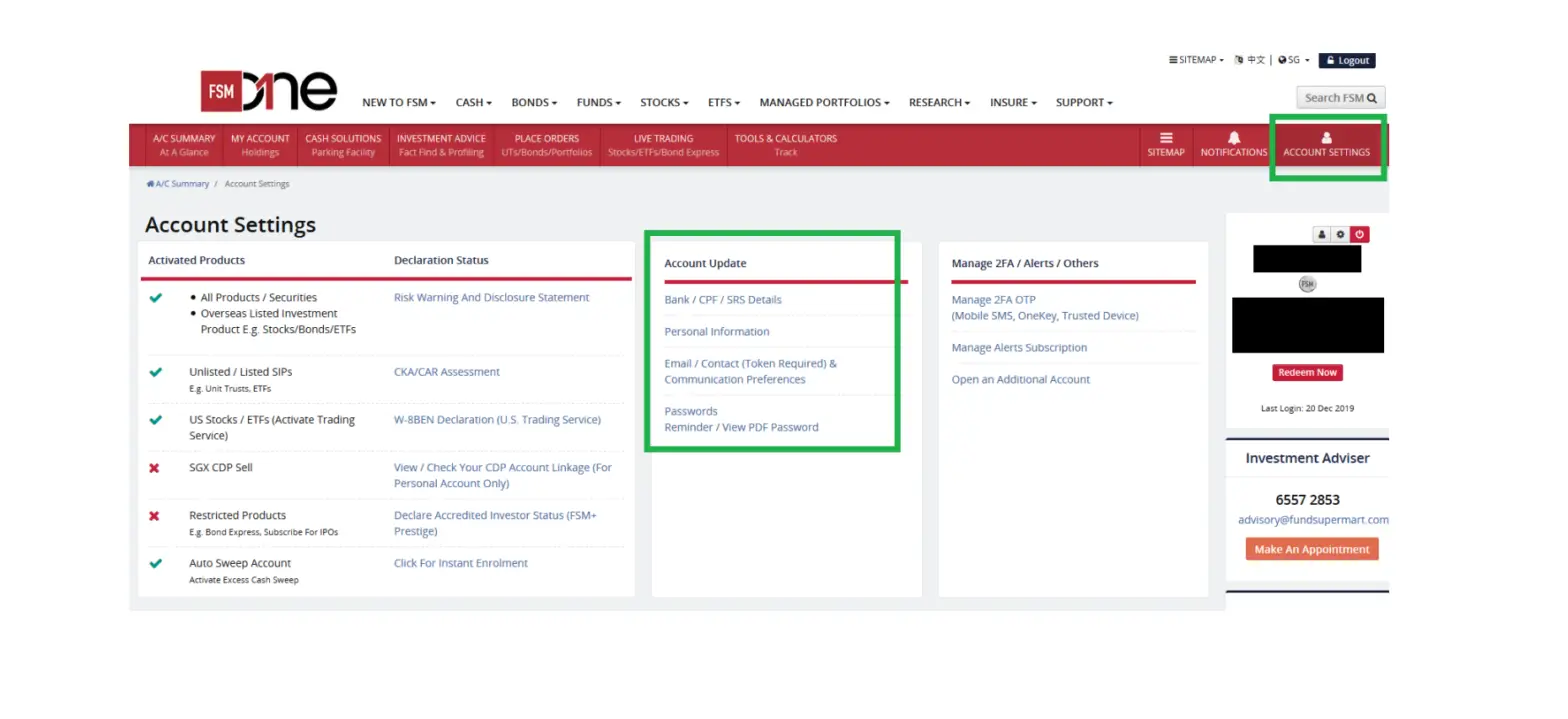
Task: Click the FSMOne logo
Action: tap(268, 91)
